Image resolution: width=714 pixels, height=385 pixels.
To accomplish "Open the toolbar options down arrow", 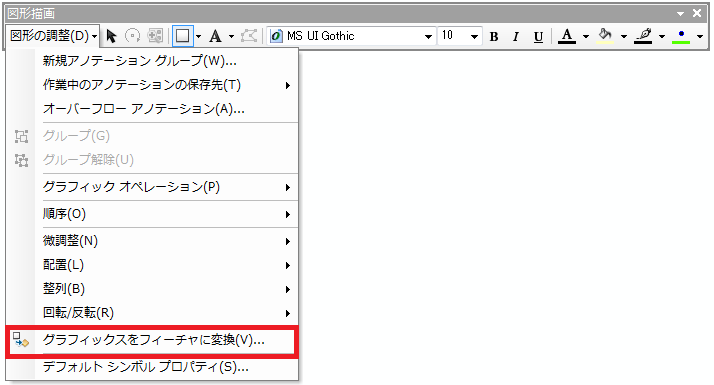I will (x=680, y=14).
